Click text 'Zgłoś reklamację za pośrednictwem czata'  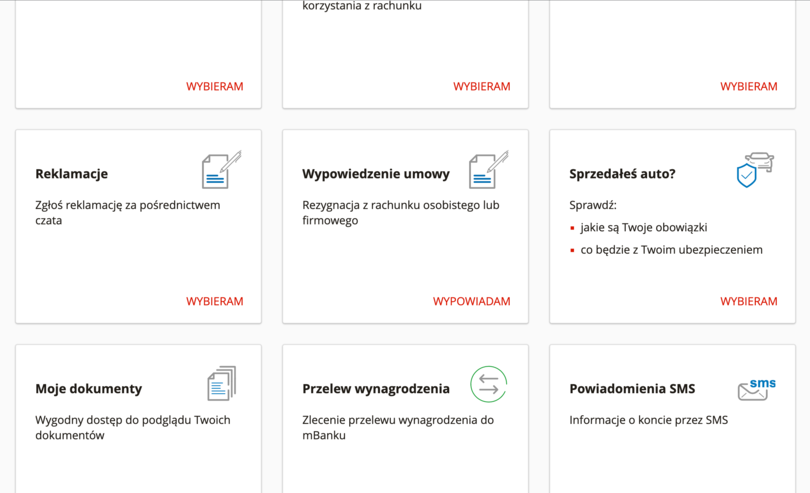(128, 212)
